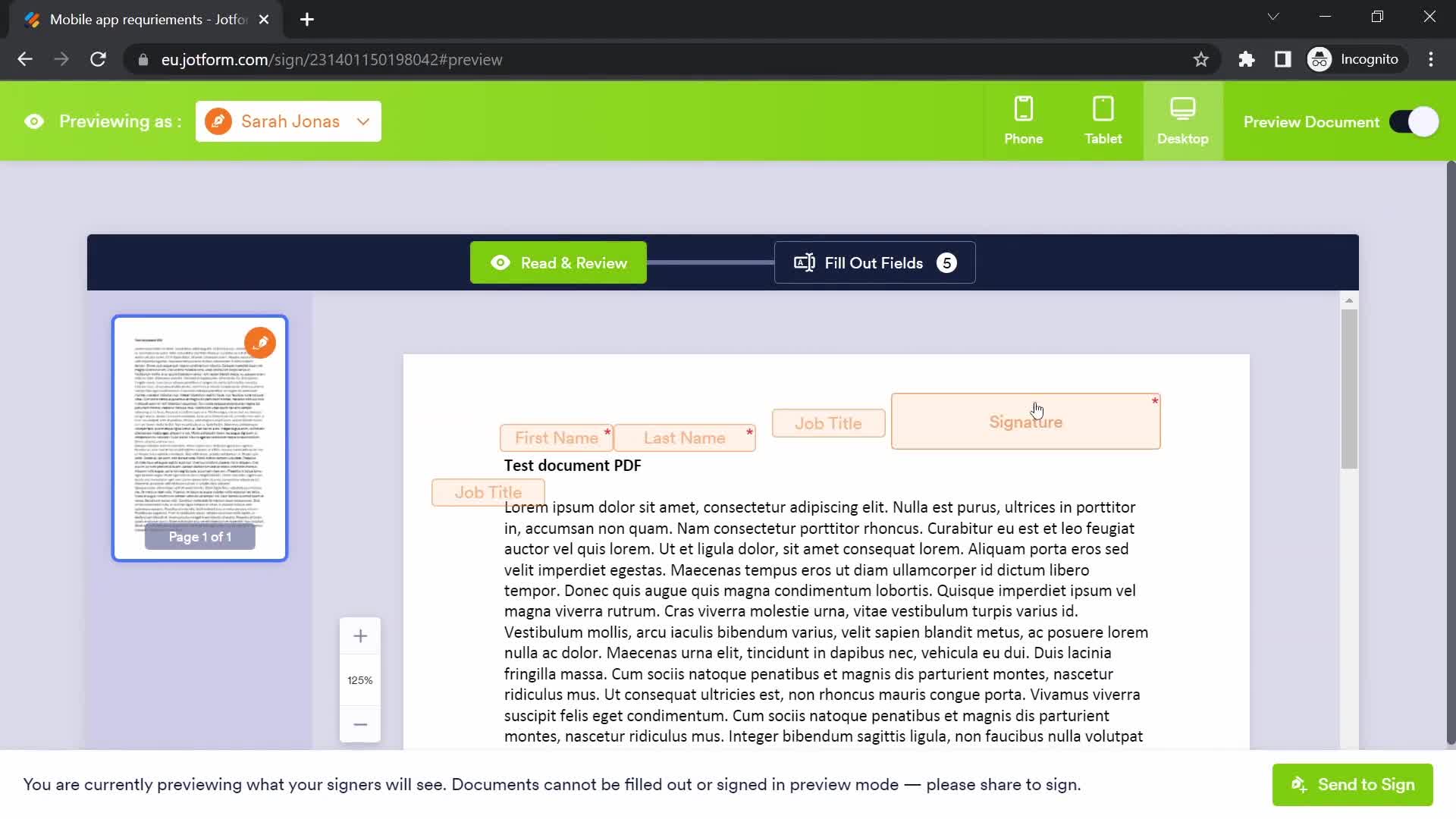Zoom in using the plus control
1456x819 pixels.
pyautogui.click(x=360, y=635)
